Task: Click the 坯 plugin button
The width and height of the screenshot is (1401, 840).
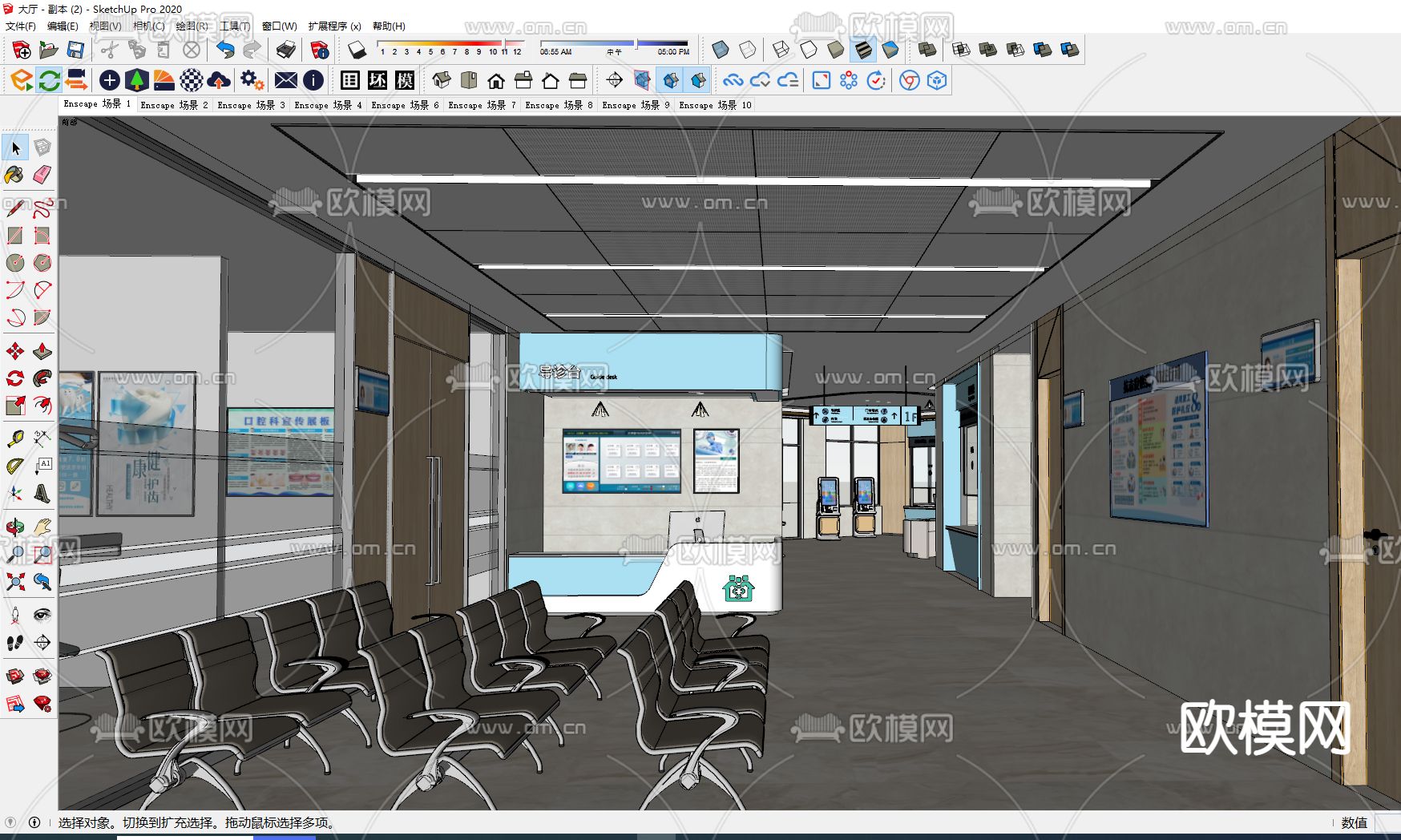Action: [378, 80]
